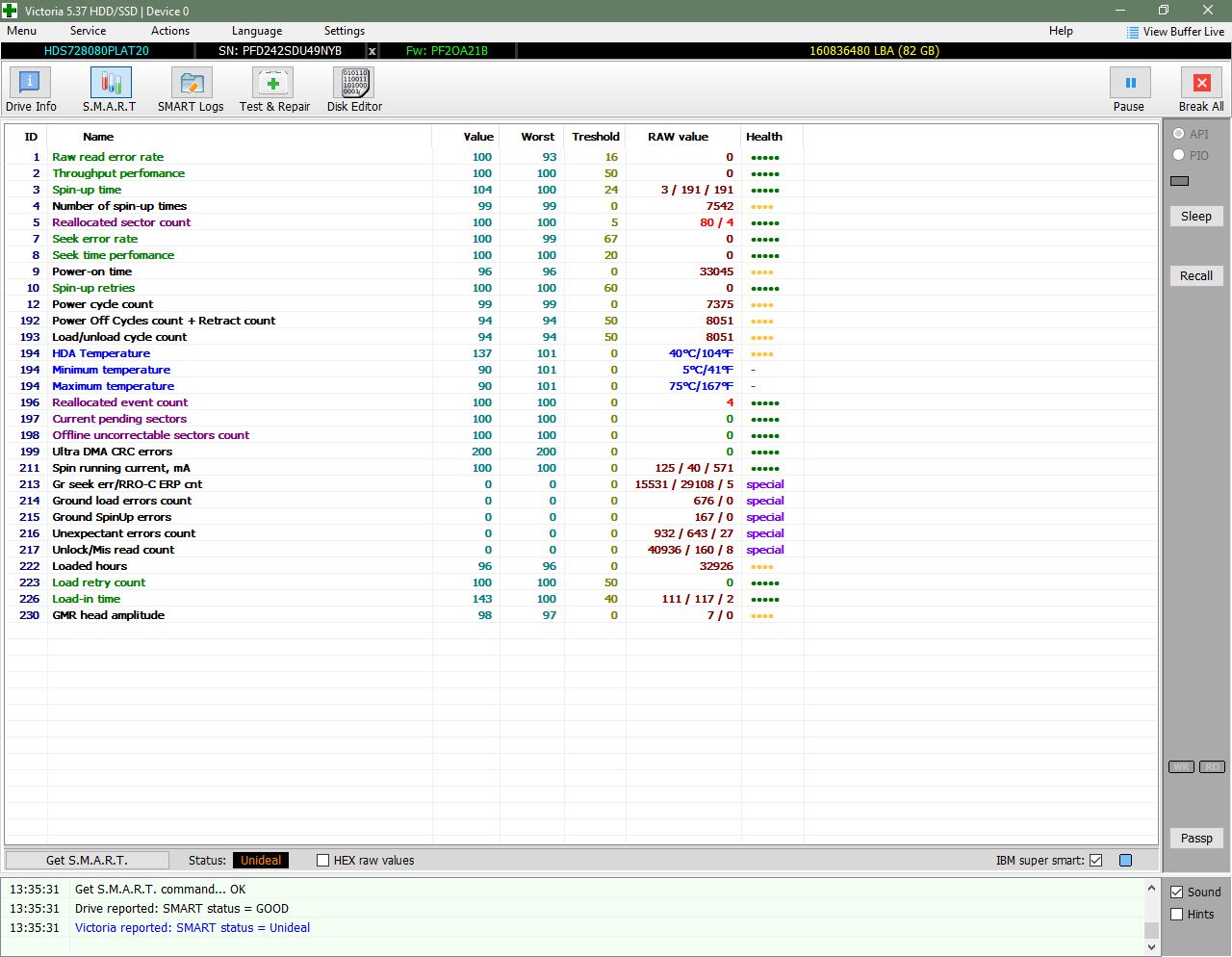Click the WR indicator in right panel

[1181, 767]
